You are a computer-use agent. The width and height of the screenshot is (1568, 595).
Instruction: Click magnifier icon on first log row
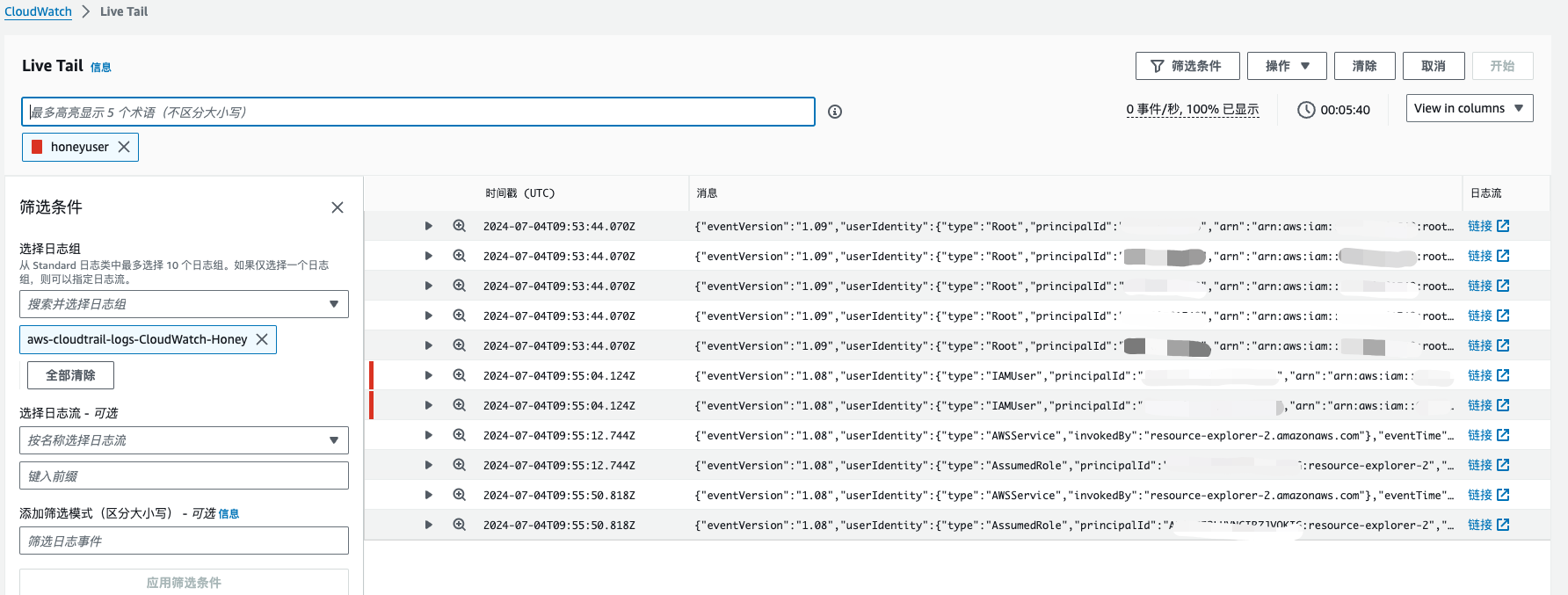click(459, 226)
